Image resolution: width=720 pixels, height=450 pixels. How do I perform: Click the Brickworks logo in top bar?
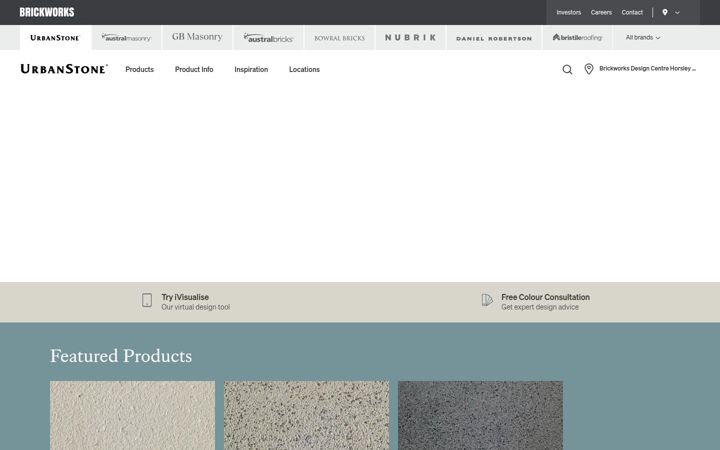[x=47, y=12]
